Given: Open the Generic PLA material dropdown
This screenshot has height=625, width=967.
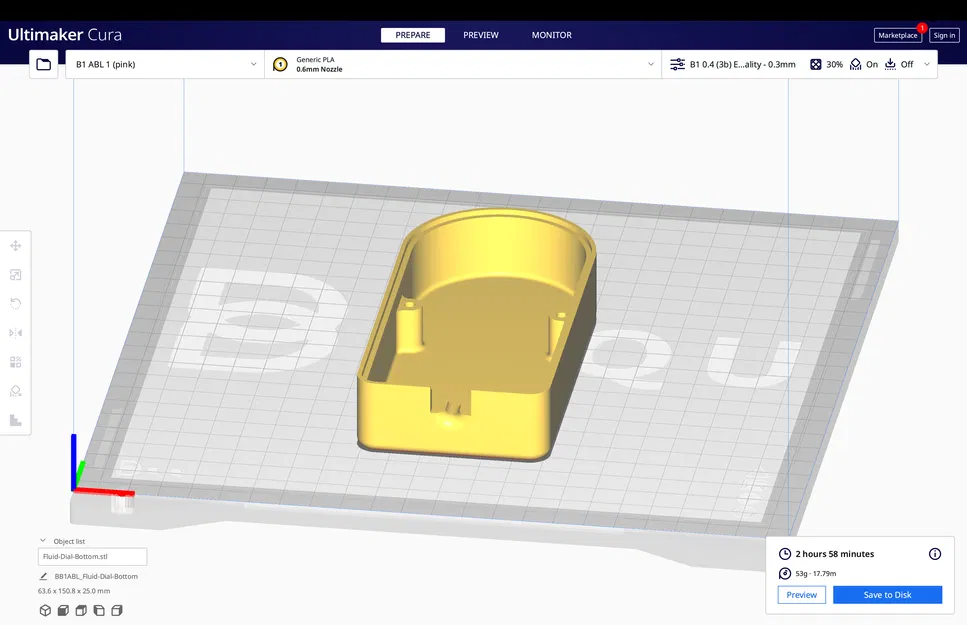Looking at the screenshot, I should click(x=463, y=64).
